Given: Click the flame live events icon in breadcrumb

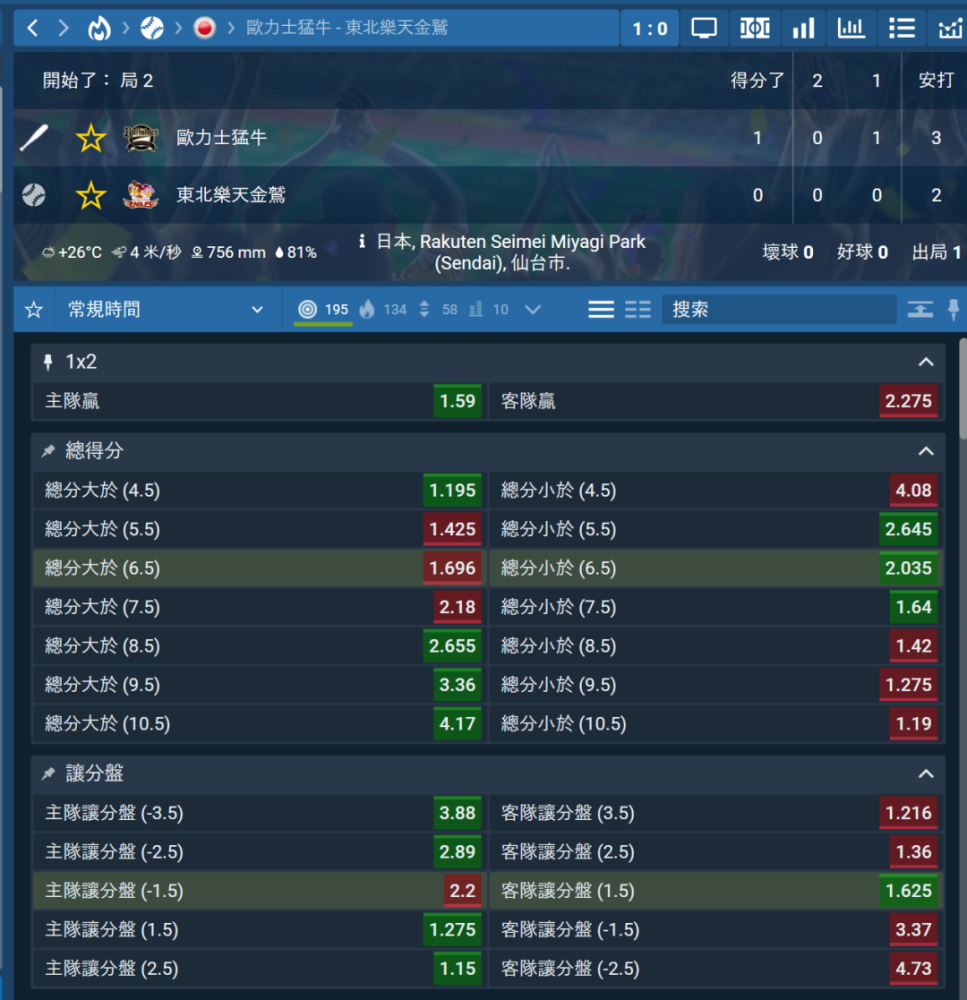Looking at the screenshot, I should tap(98, 28).
